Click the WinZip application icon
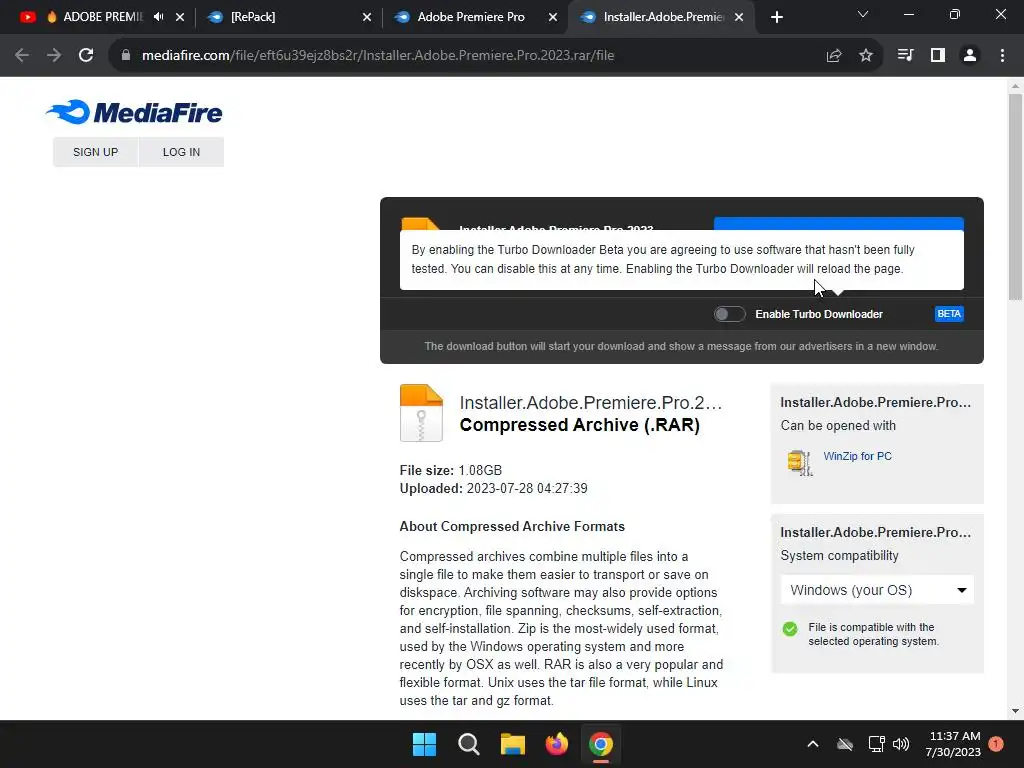The image size is (1024, 768). 799,462
